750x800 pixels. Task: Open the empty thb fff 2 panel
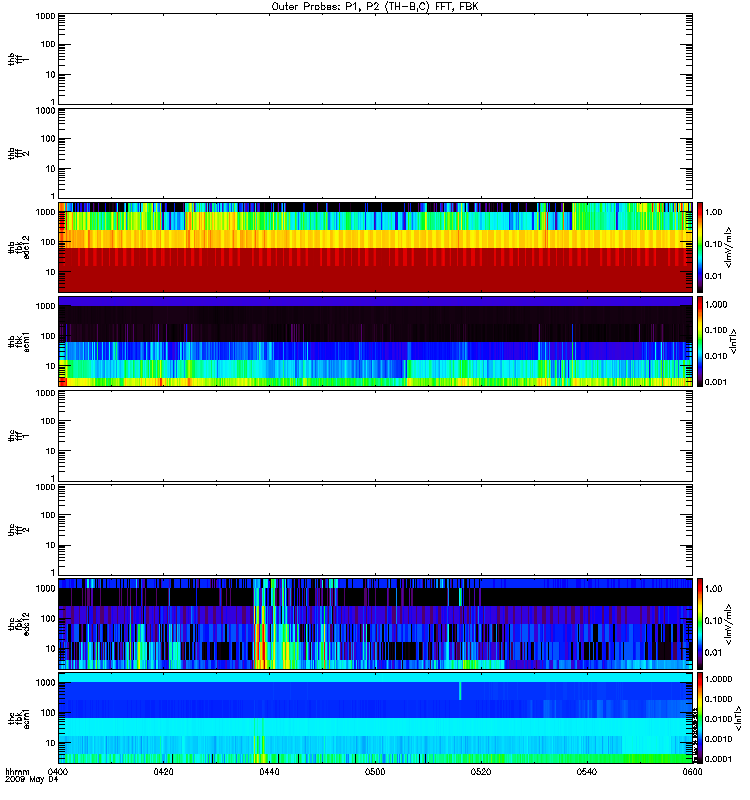pyautogui.click(x=376, y=153)
